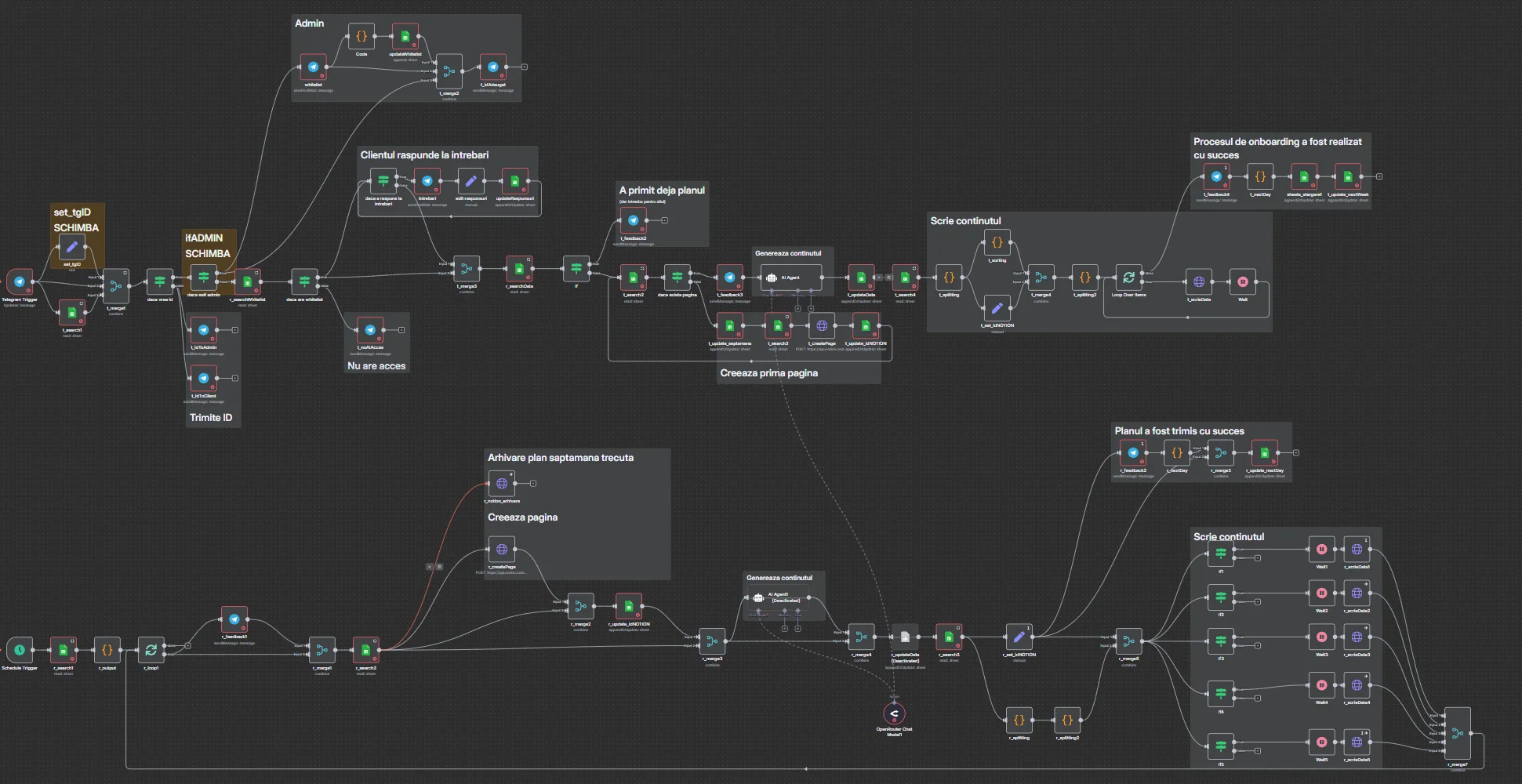Image resolution: width=1522 pixels, height=784 pixels.
Task: Select the Telegram Trigger node
Action: [20, 282]
